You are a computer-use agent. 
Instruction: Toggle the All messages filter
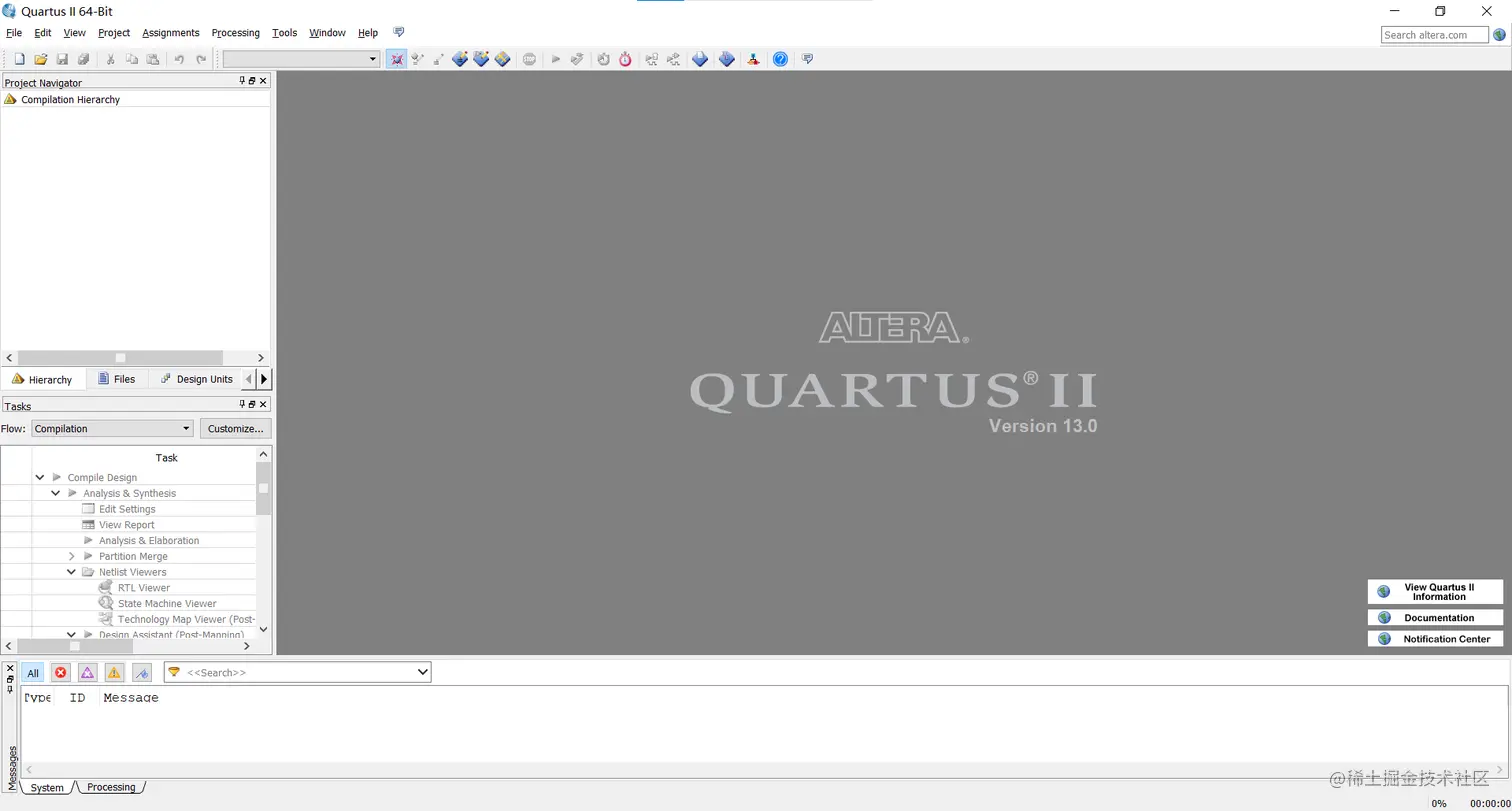click(33, 673)
